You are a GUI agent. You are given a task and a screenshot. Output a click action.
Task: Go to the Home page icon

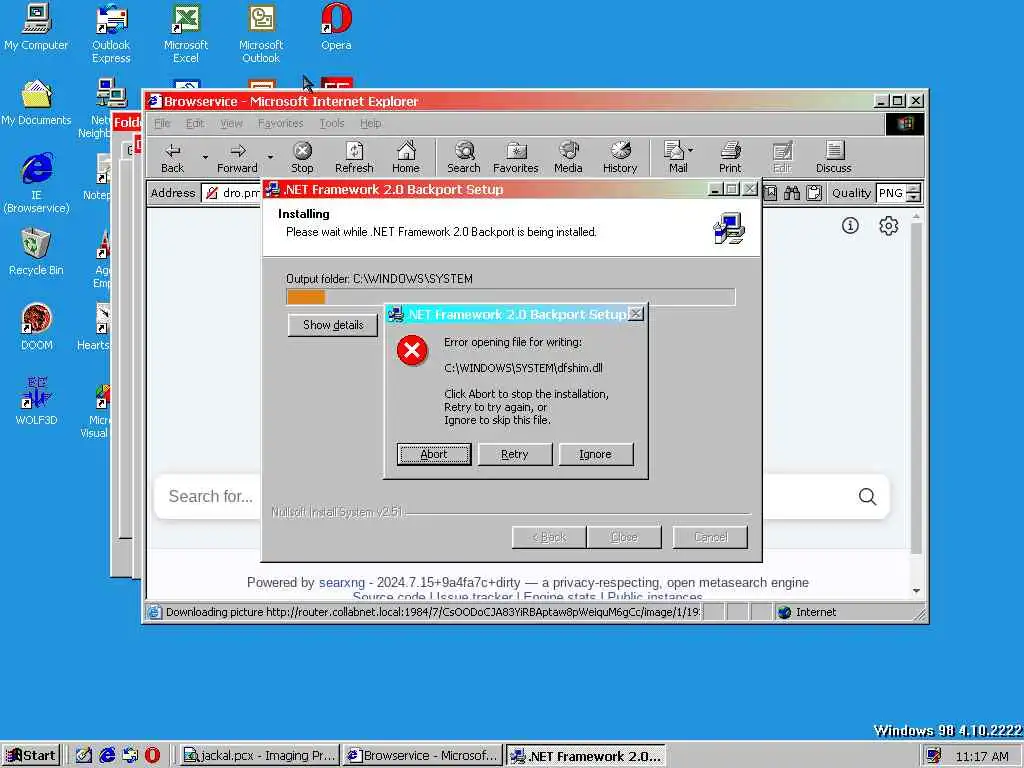tap(406, 157)
